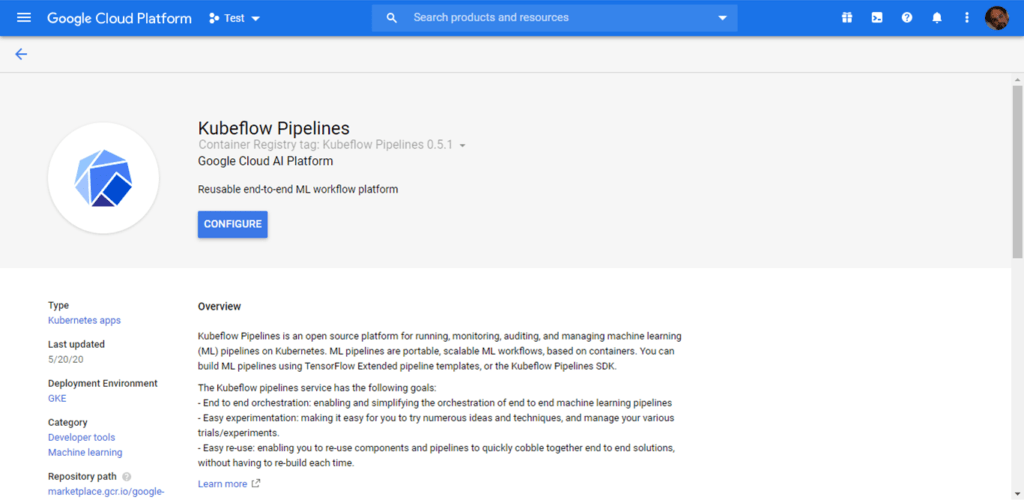1024x500 pixels.
Task: Open the Kubernetes apps type link
Action: (84, 320)
